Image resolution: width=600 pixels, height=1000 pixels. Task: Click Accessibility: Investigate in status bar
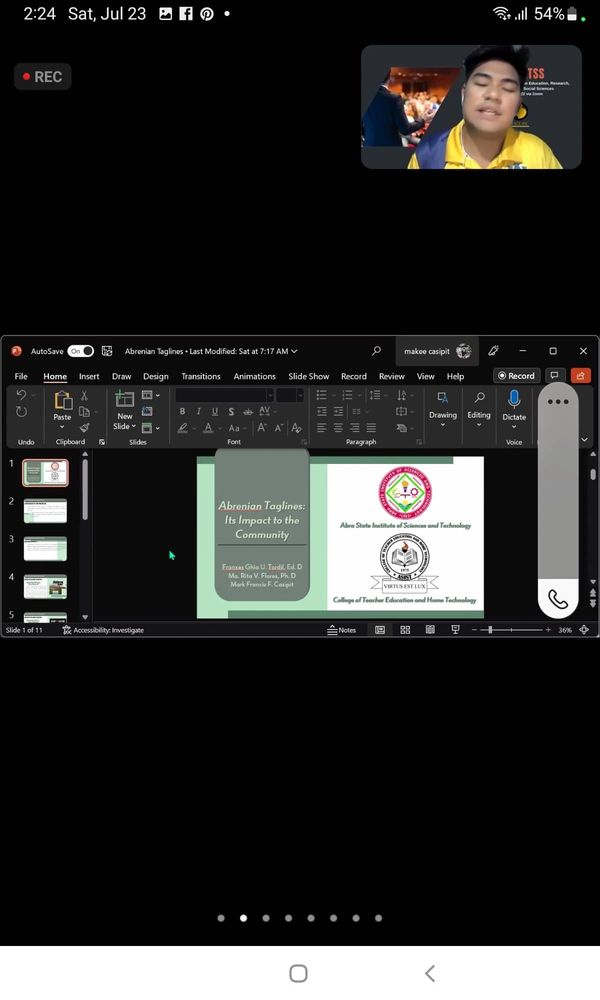[103, 630]
